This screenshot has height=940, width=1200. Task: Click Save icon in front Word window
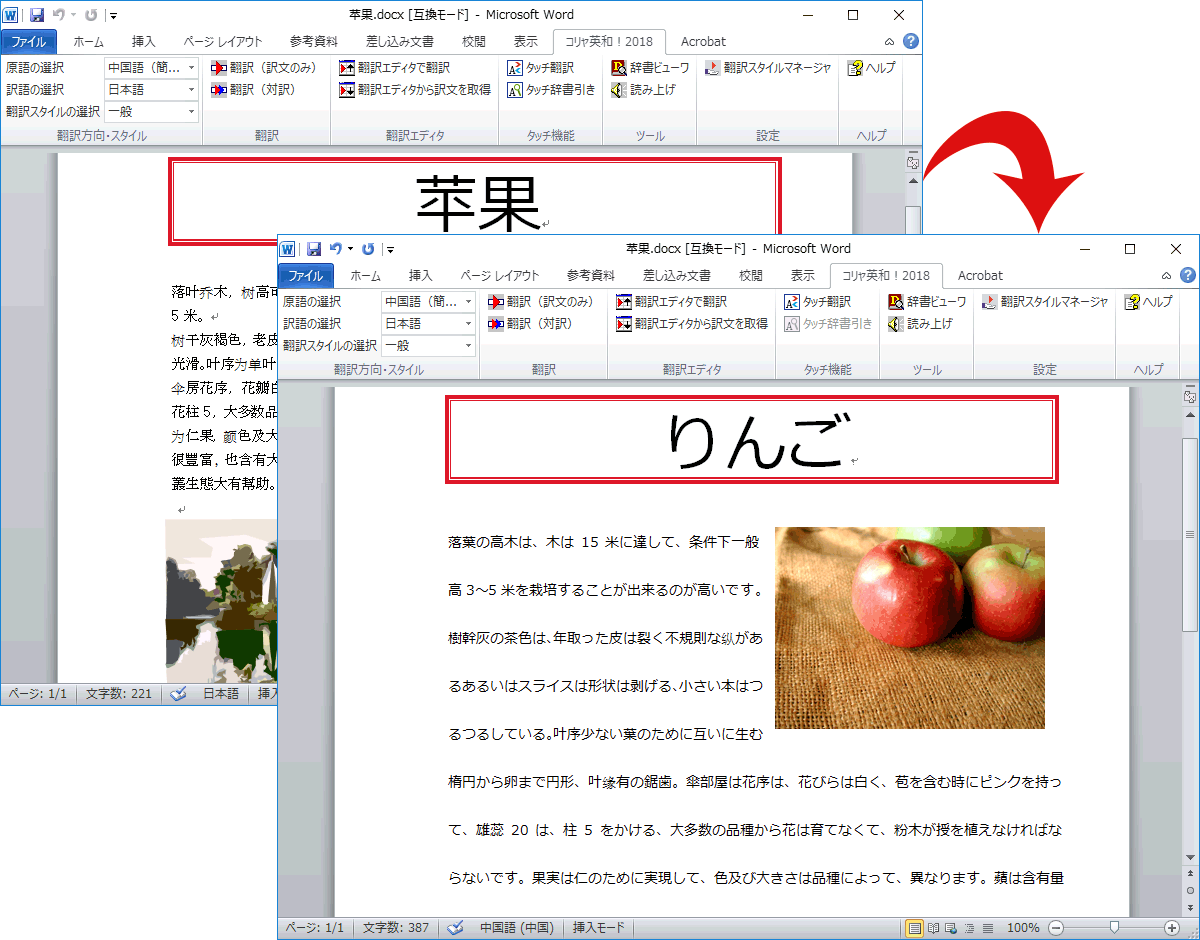tap(314, 249)
